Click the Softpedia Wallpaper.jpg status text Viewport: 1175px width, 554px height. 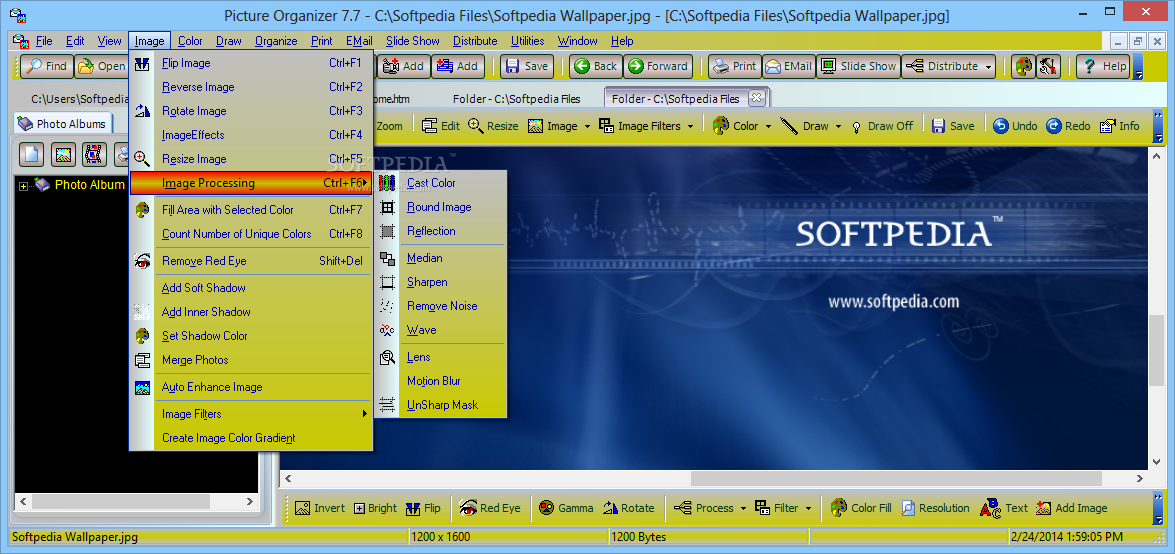tap(75, 537)
